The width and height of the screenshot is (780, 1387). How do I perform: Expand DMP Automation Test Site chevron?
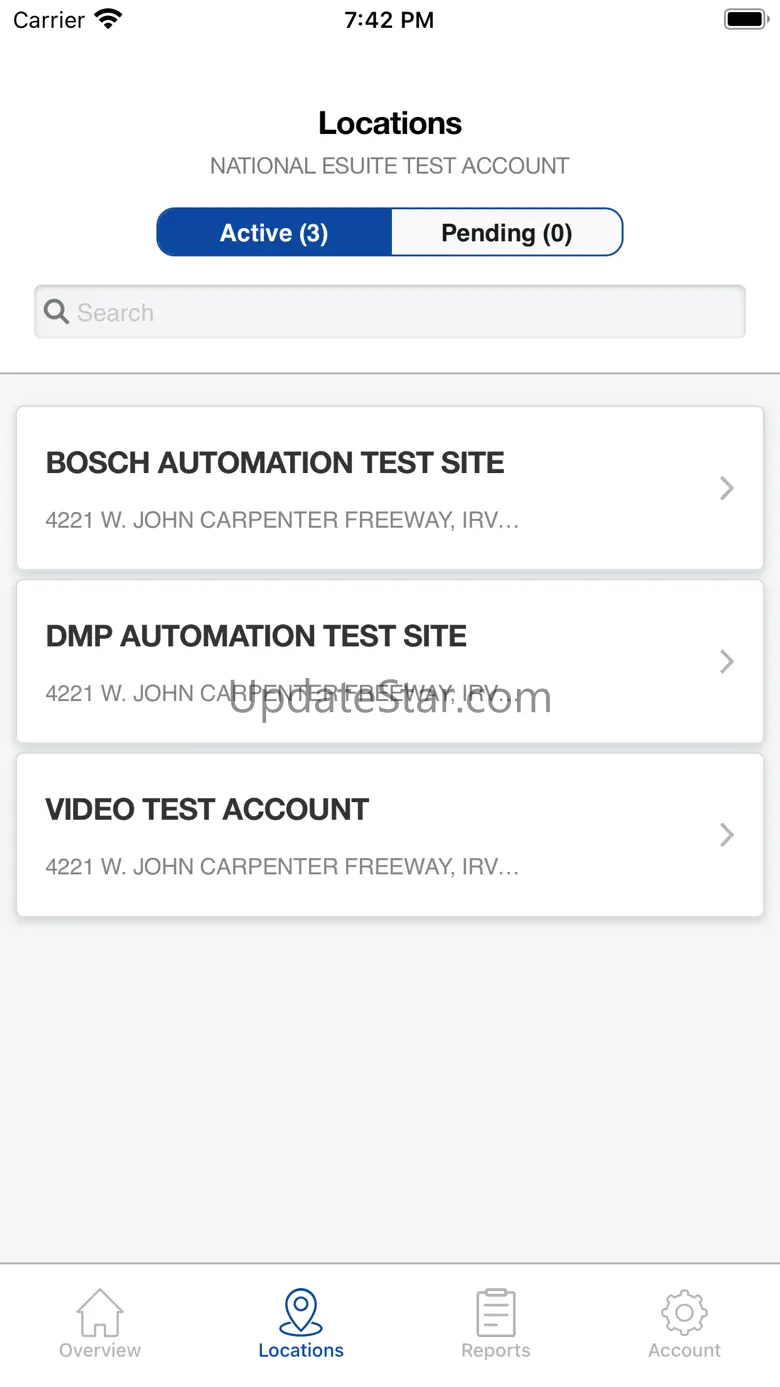pos(727,661)
